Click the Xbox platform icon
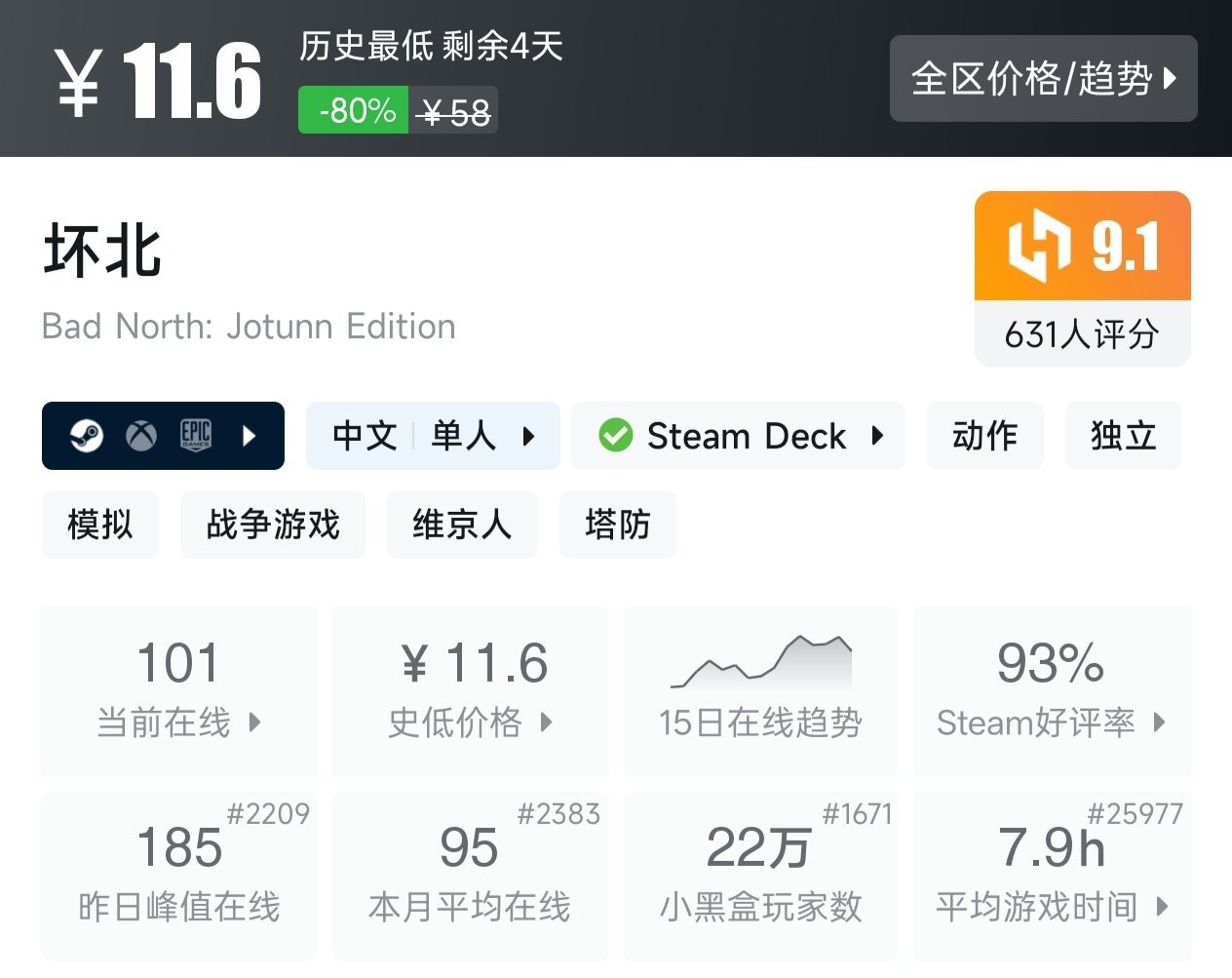Screen dimensions: 1232x978 [141, 436]
